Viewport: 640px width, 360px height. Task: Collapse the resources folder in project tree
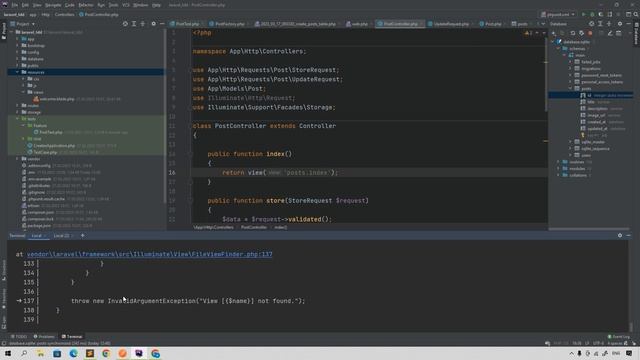click(x=18, y=72)
